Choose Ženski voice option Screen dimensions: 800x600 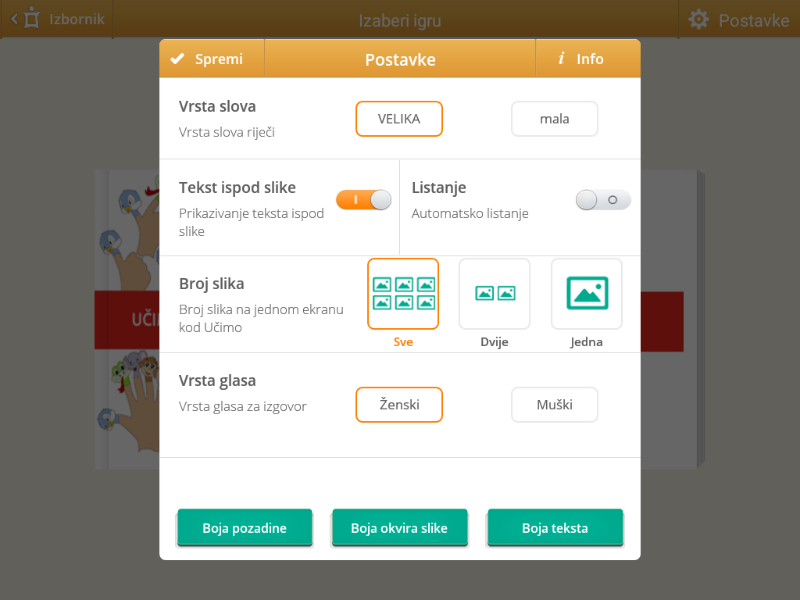(x=399, y=405)
